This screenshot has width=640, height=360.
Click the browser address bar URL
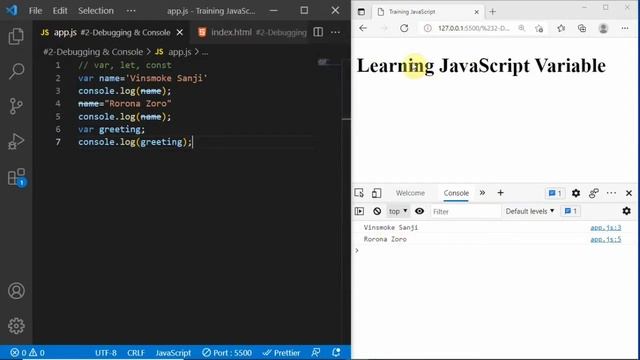(x=473, y=28)
